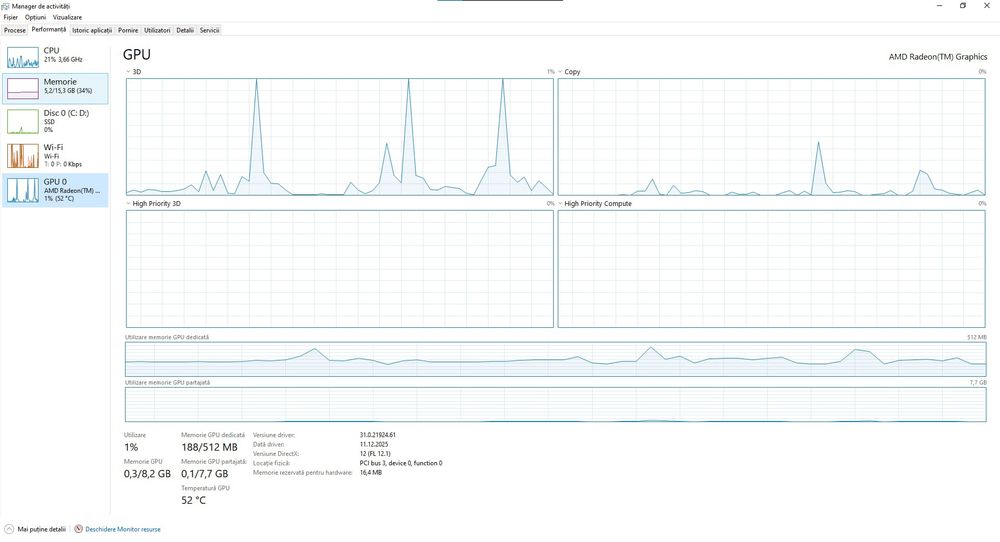
Task: Open the Fișier menu
Action: click(11, 17)
